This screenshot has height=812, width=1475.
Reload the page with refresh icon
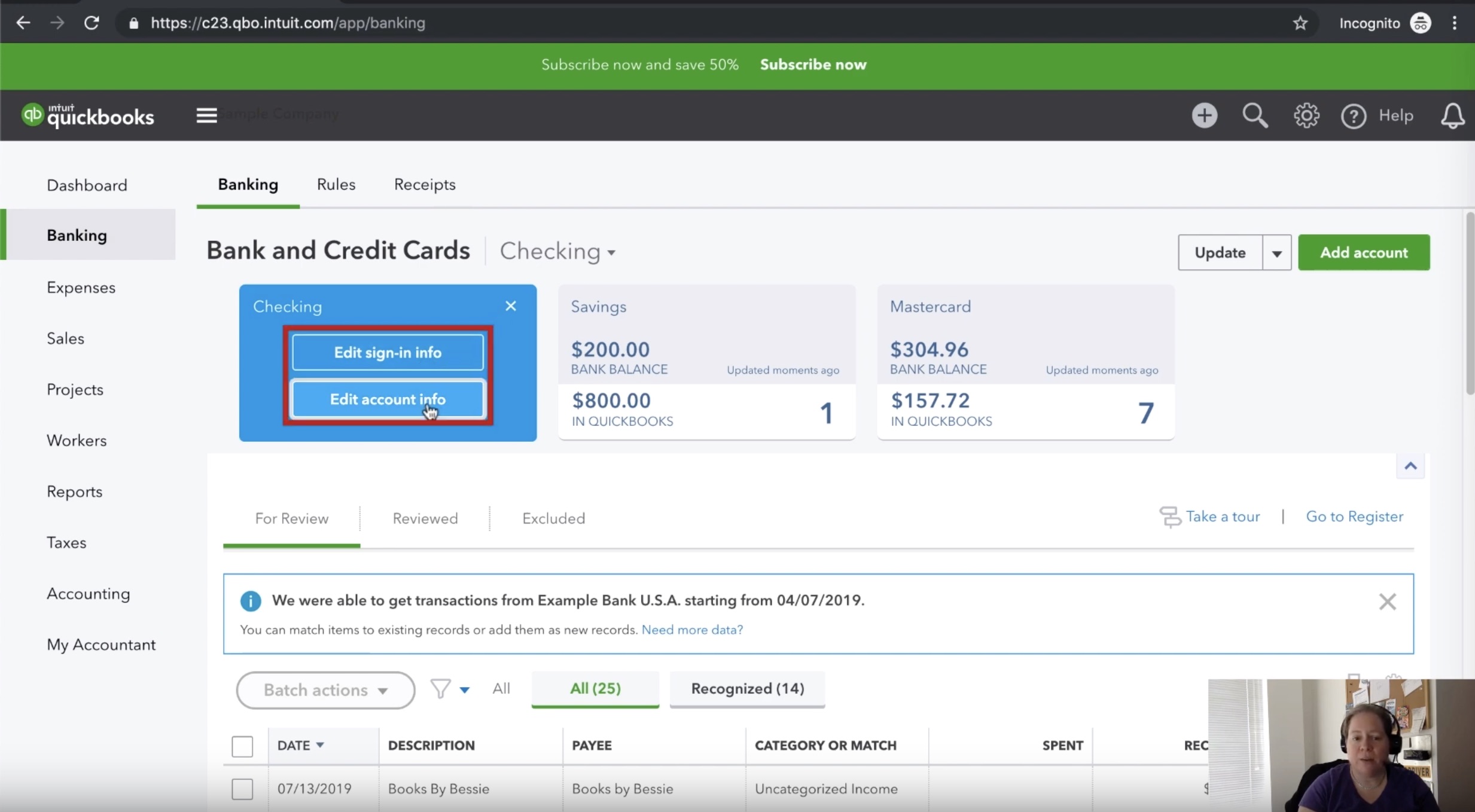point(92,23)
